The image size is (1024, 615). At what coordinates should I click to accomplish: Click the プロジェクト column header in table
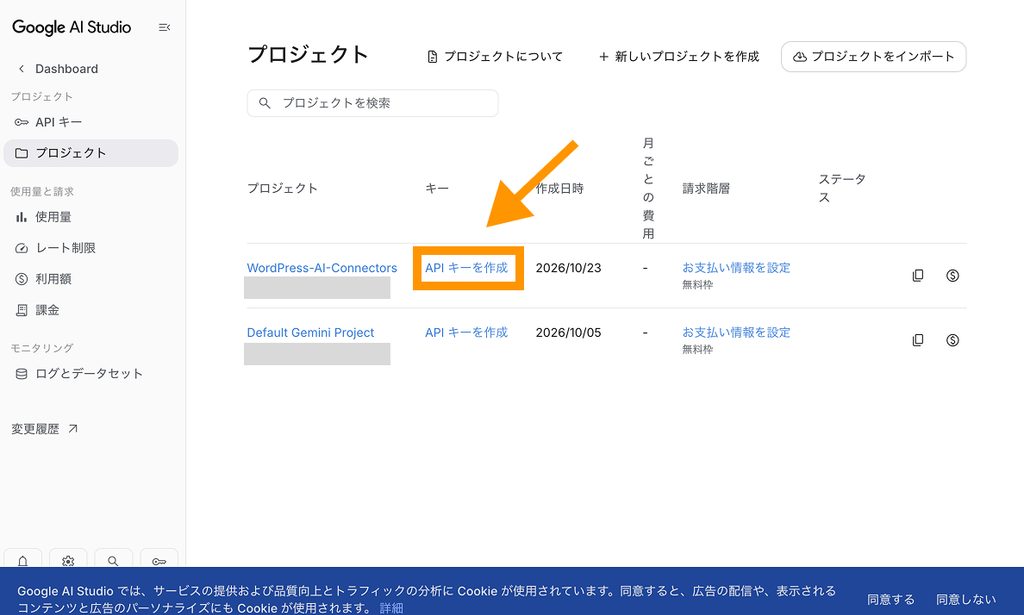click(x=282, y=189)
